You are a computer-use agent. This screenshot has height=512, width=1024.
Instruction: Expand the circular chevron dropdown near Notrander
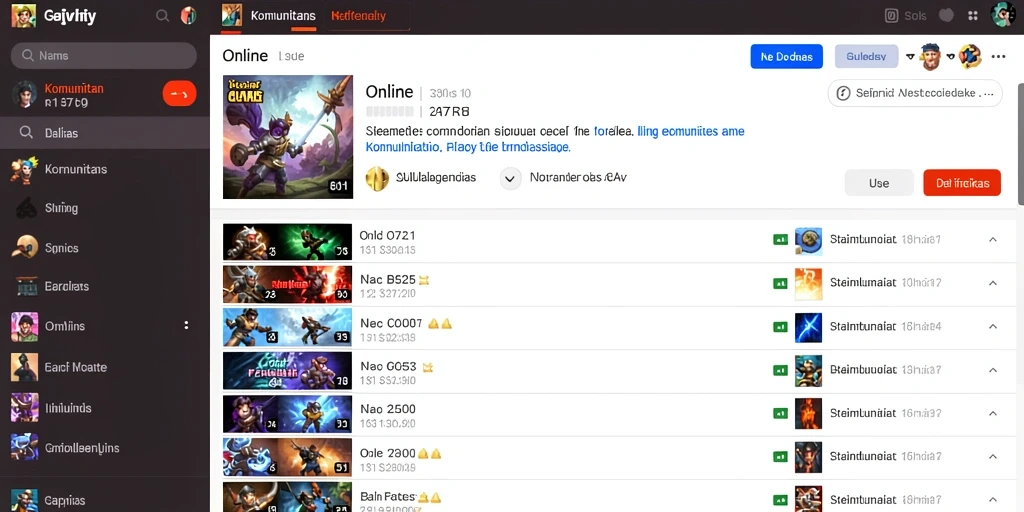[510, 178]
